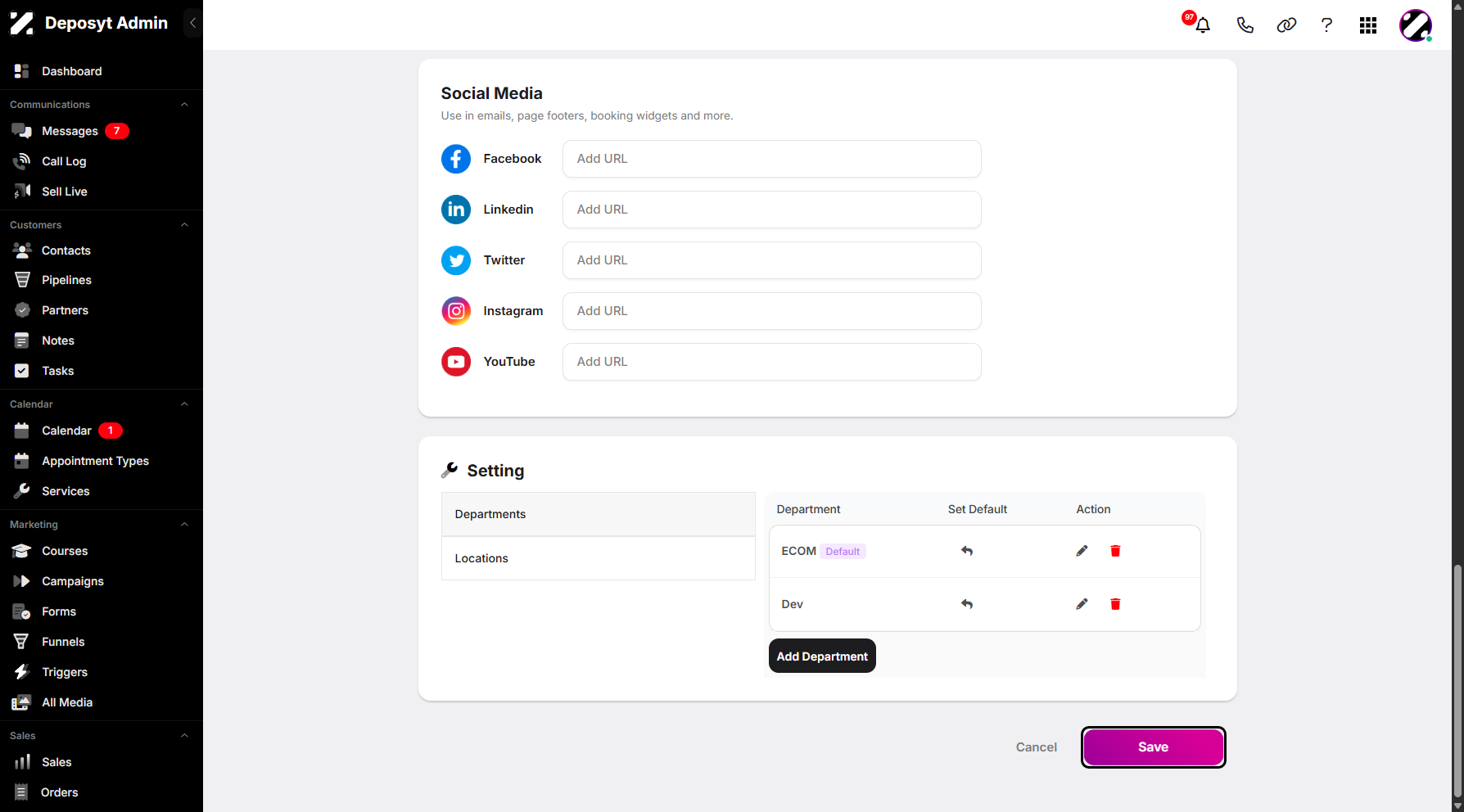The width and height of the screenshot is (1464, 812).
Task: Open the user profile avatar
Action: [1416, 25]
